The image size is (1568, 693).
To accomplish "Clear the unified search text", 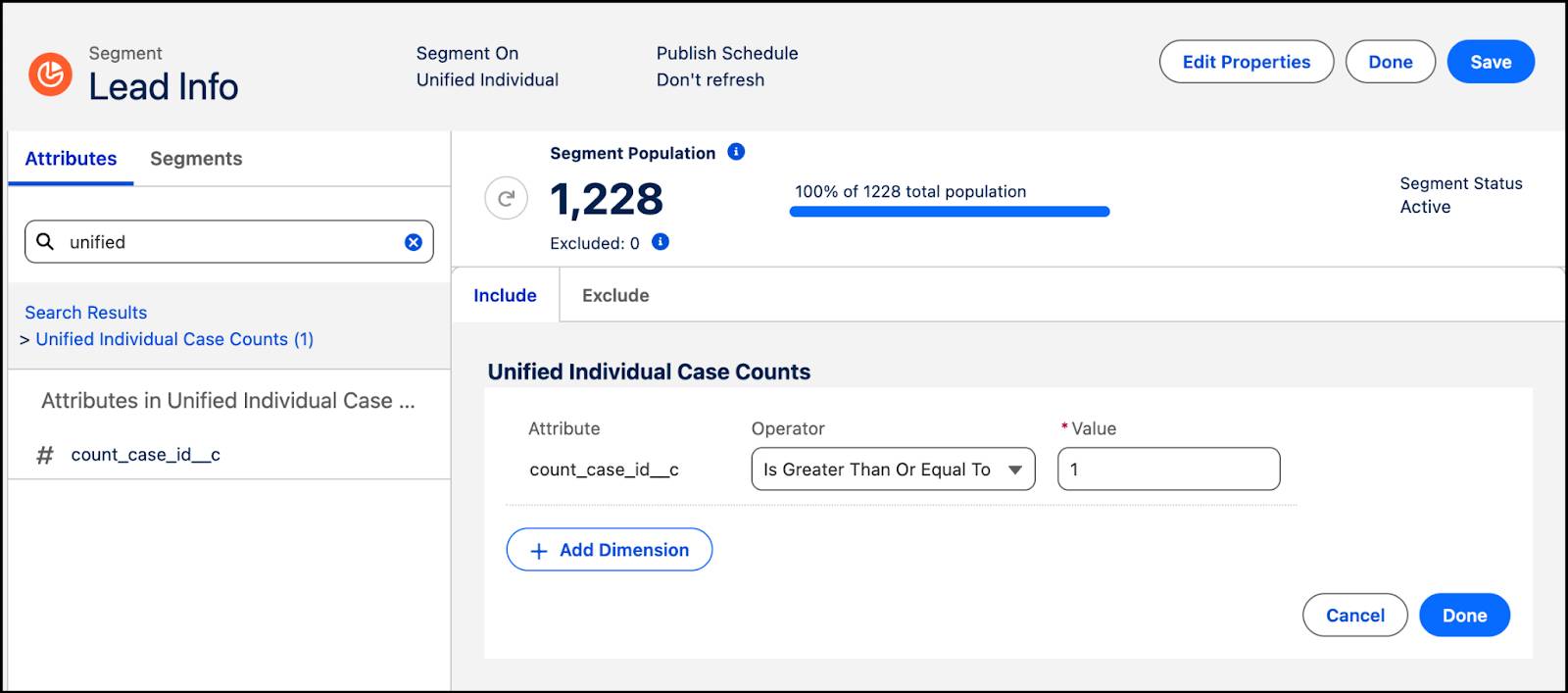I will coord(414,242).
